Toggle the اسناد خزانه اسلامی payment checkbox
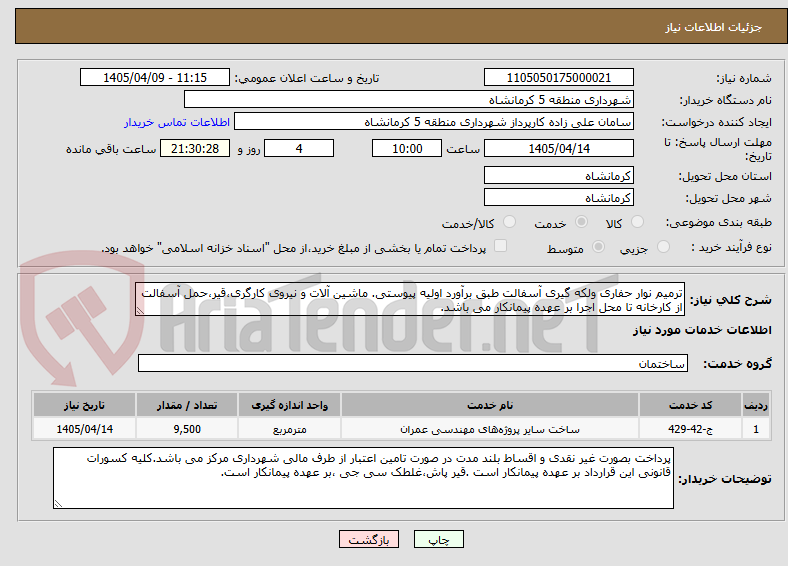Screen dimensions: 788x566 click(x=500, y=246)
